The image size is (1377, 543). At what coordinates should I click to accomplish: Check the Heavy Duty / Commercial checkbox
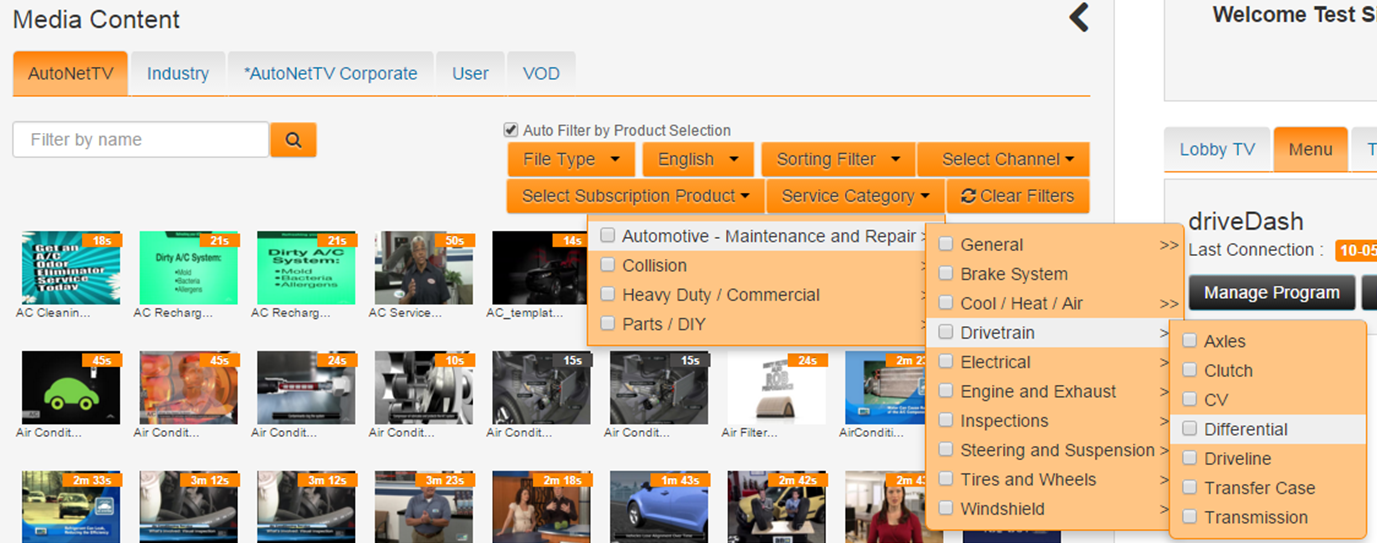click(607, 294)
